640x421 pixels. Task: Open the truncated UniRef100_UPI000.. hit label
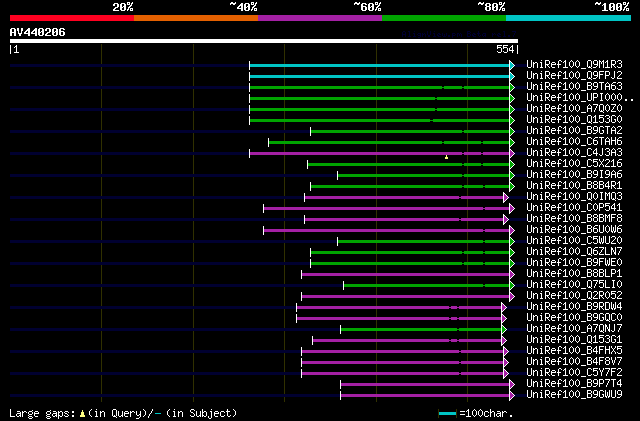580,98
